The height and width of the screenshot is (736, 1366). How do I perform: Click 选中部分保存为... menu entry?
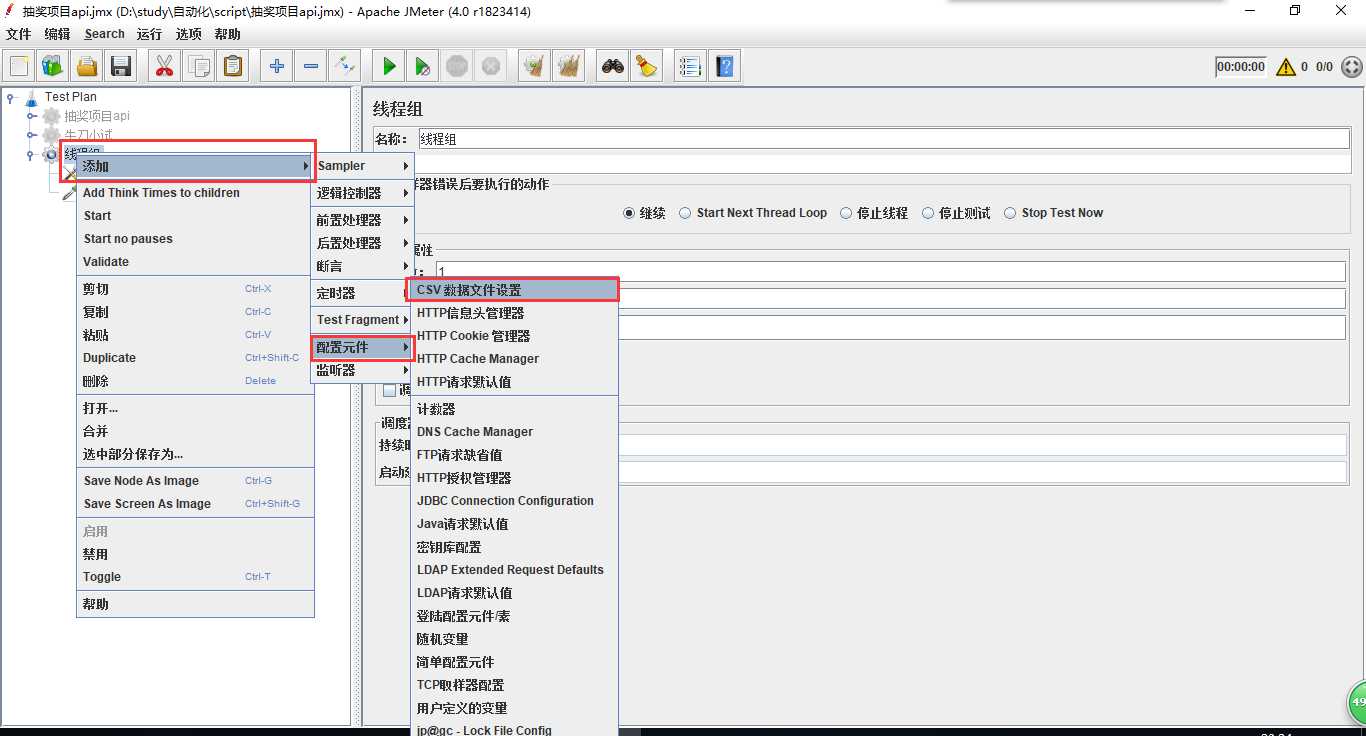coord(196,454)
